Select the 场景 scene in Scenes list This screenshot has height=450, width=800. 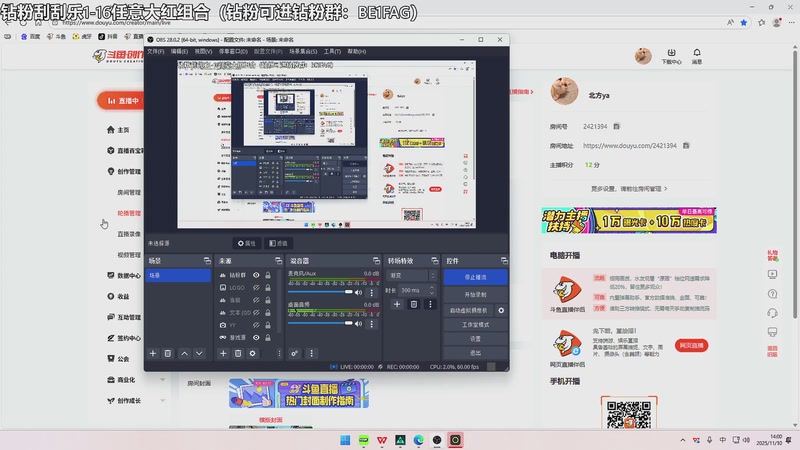tap(178, 276)
